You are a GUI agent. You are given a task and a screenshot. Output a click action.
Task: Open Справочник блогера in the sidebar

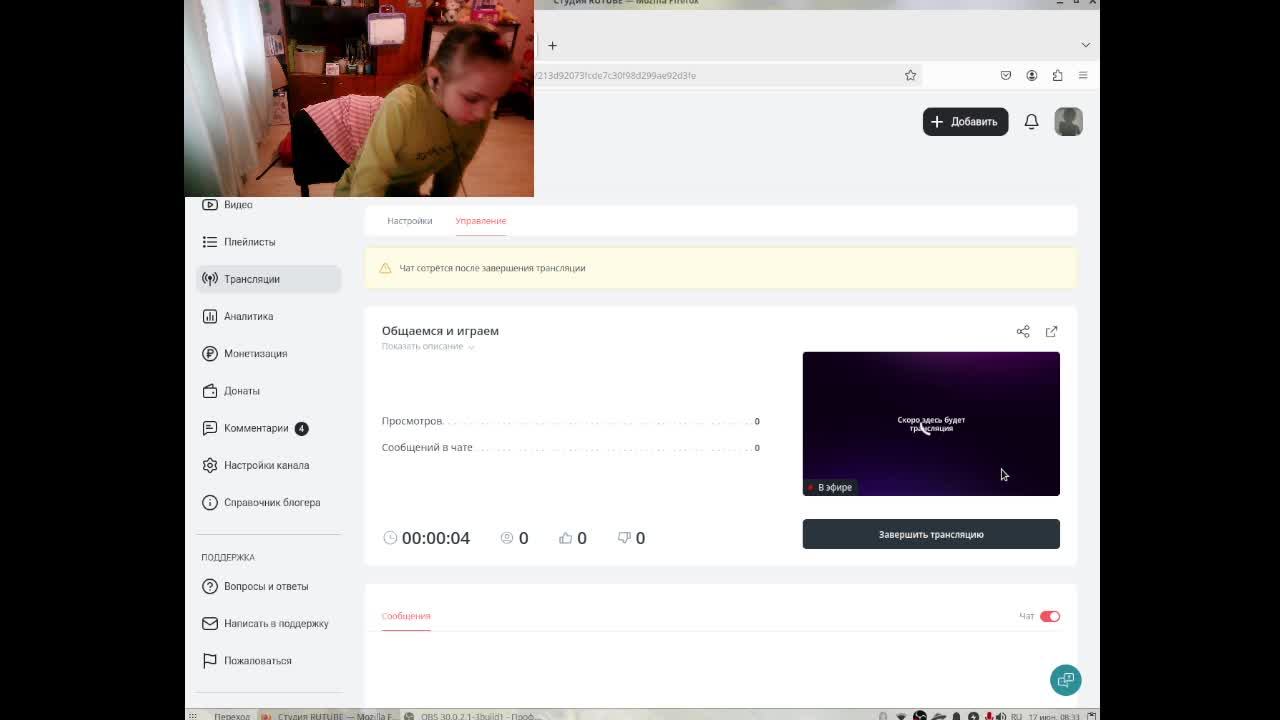(268, 503)
